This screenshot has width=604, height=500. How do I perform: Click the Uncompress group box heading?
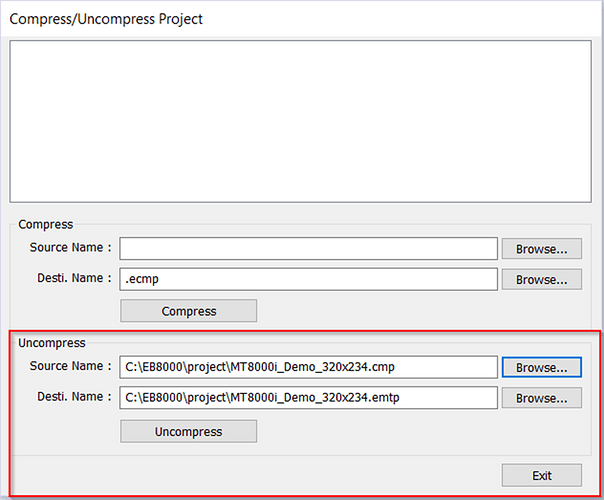click(x=52, y=343)
